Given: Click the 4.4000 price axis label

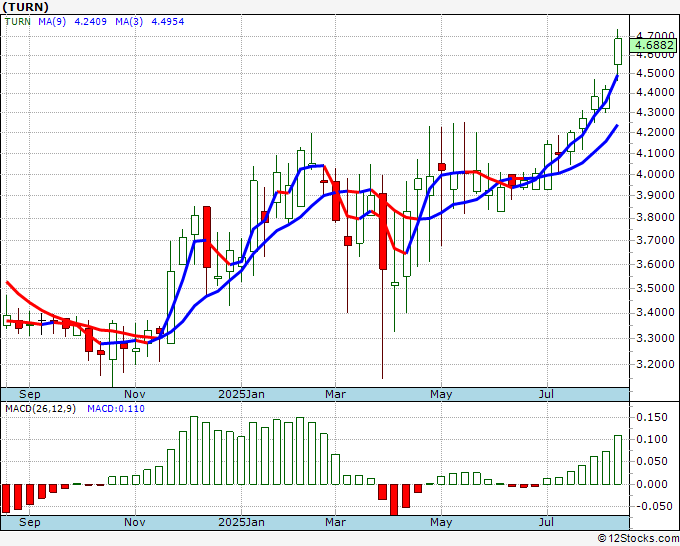Looking at the screenshot, I should click(x=655, y=92).
